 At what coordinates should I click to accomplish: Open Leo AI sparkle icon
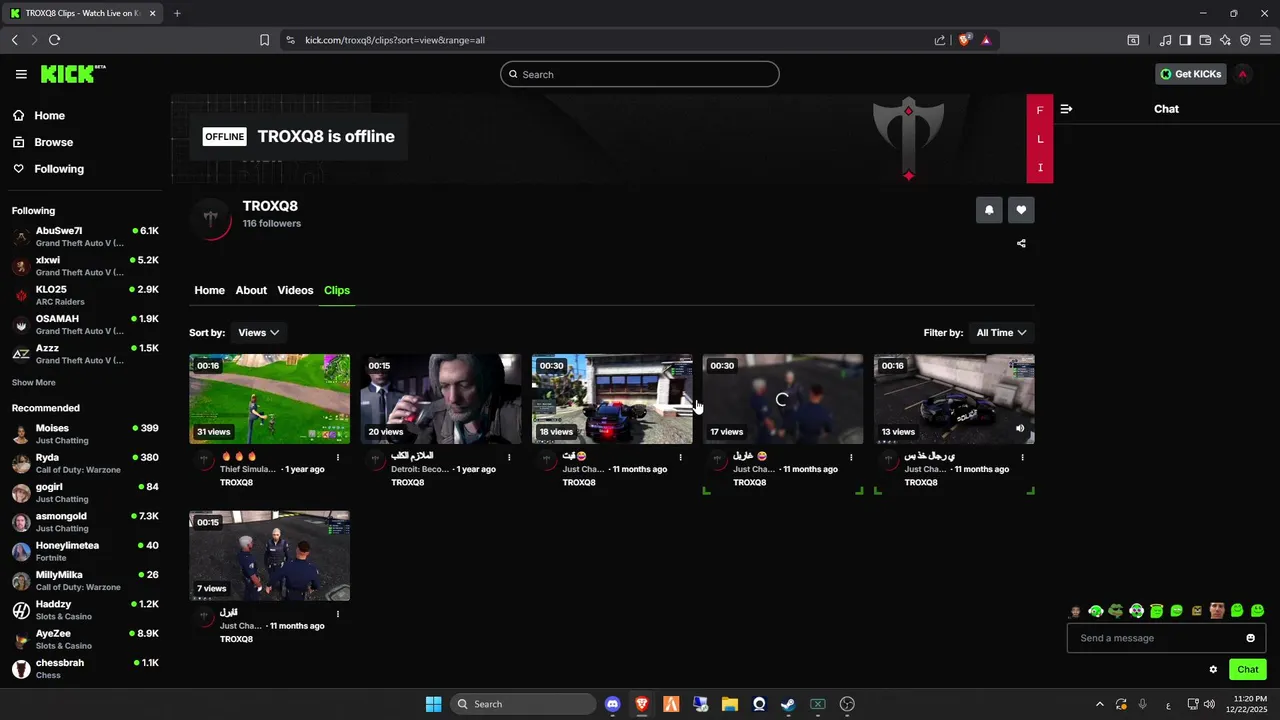click(x=1225, y=40)
